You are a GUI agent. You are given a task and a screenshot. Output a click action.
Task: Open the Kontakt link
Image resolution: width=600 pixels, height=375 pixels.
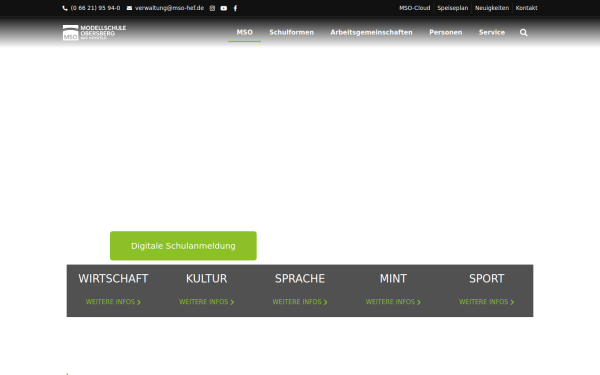click(x=527, y=8)
